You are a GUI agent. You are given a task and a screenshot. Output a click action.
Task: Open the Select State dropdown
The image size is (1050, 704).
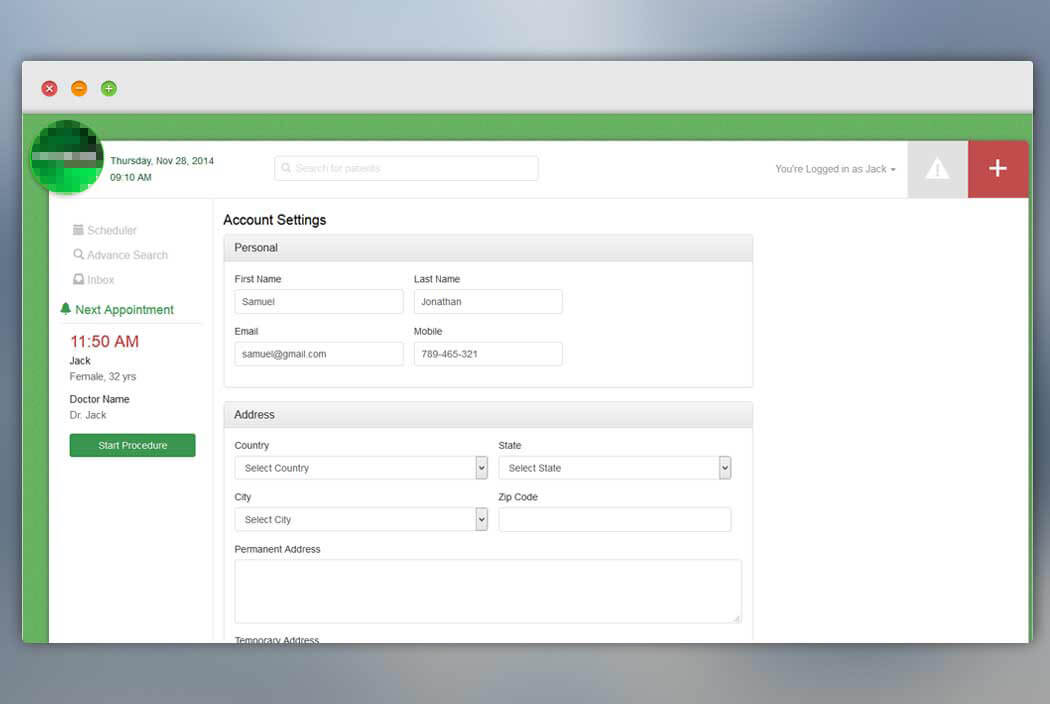(615, 468)
